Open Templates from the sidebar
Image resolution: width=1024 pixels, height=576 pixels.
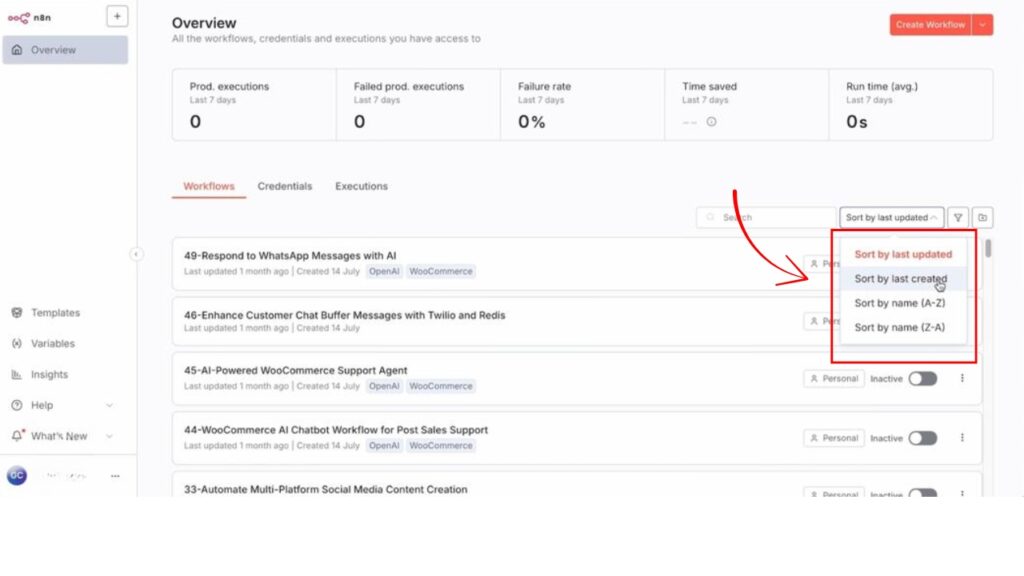point(55,313)
